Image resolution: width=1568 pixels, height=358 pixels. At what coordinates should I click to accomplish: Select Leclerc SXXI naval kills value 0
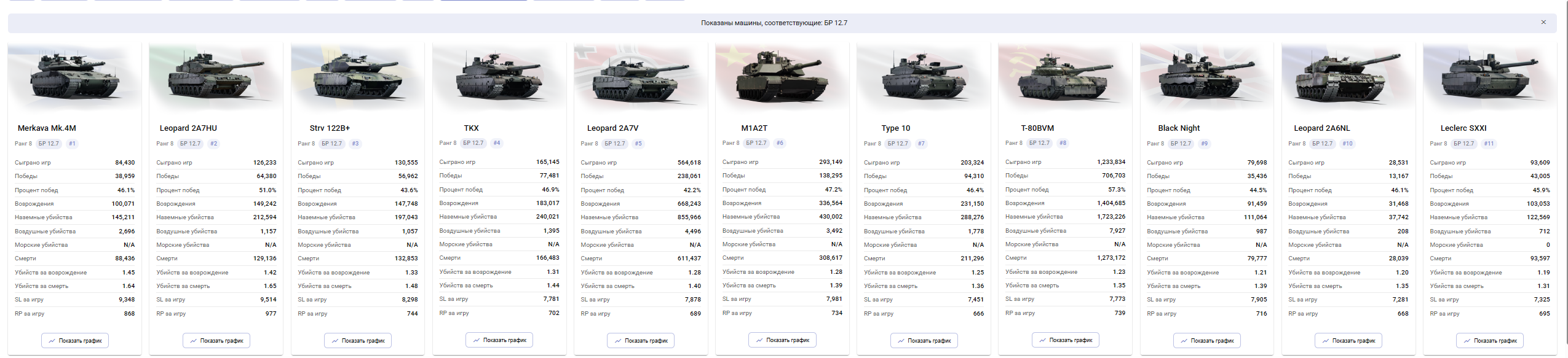pos(1548,245)
